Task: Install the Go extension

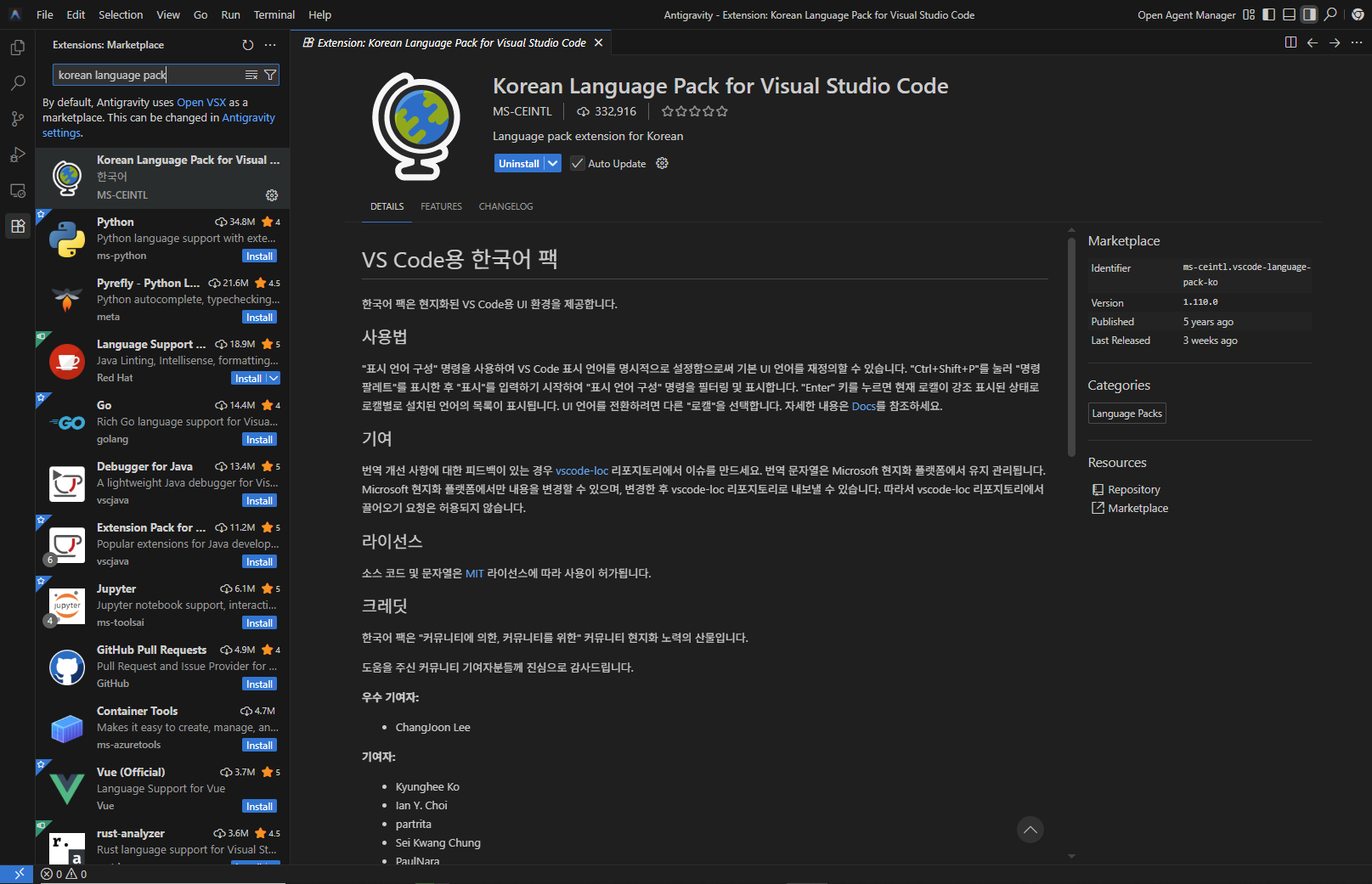Action: 260,440
